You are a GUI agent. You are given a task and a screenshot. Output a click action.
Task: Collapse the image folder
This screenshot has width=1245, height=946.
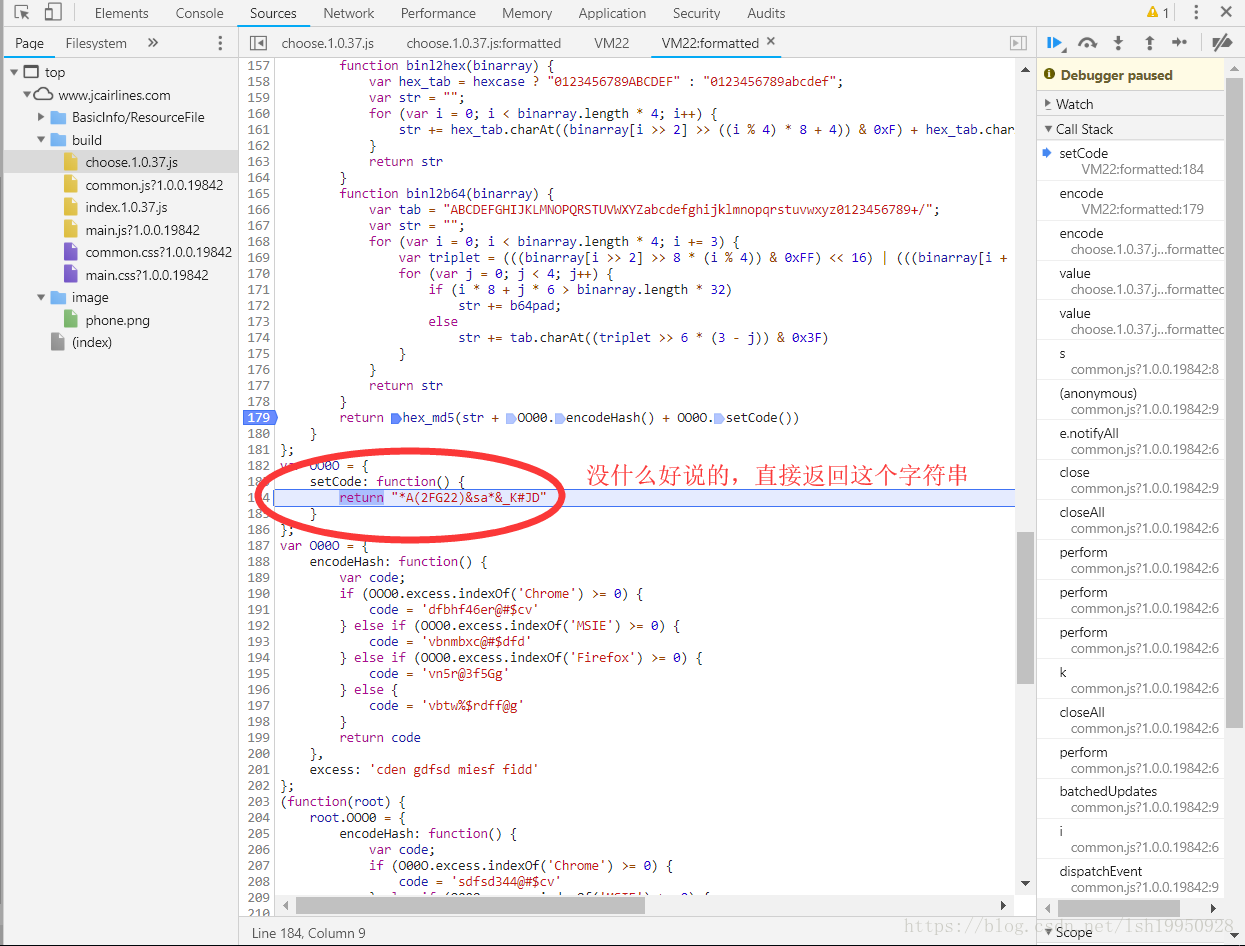pos(42,297)
